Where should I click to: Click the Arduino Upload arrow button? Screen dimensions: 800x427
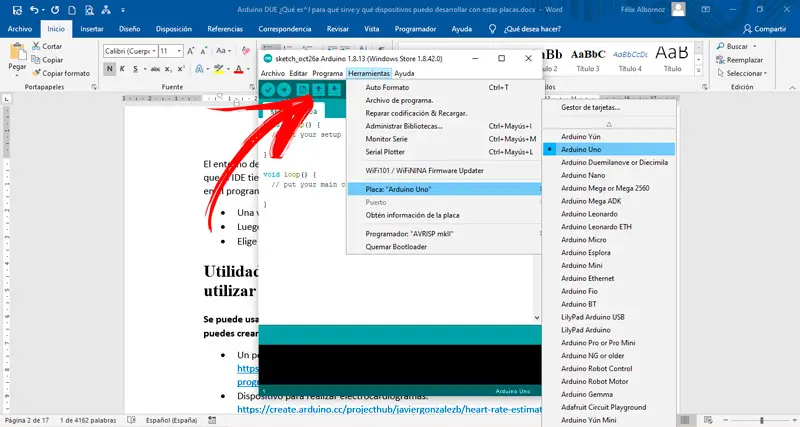pos(284,90)
